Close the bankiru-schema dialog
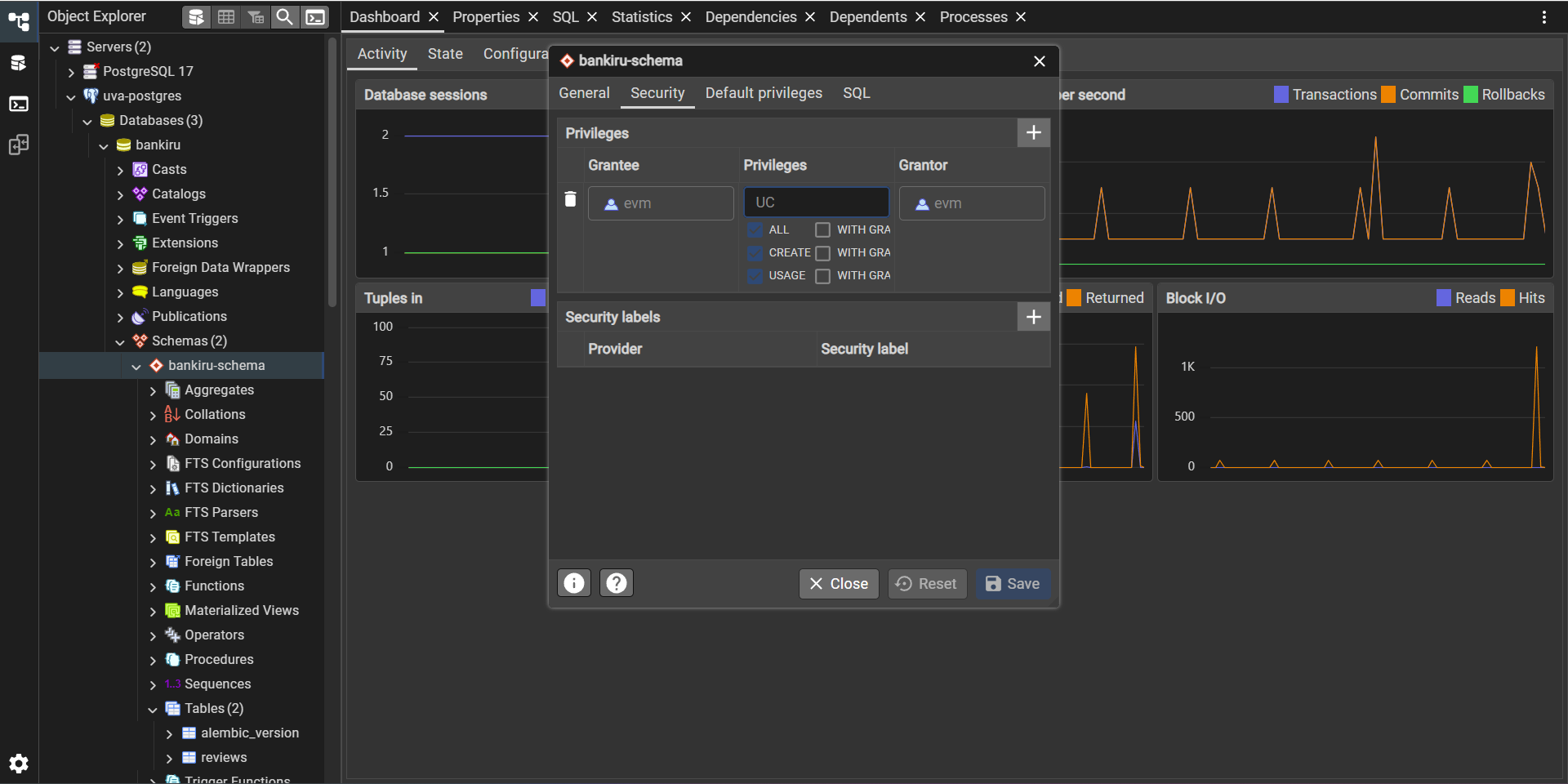1568x784 pixels. tap(1039, 61)
